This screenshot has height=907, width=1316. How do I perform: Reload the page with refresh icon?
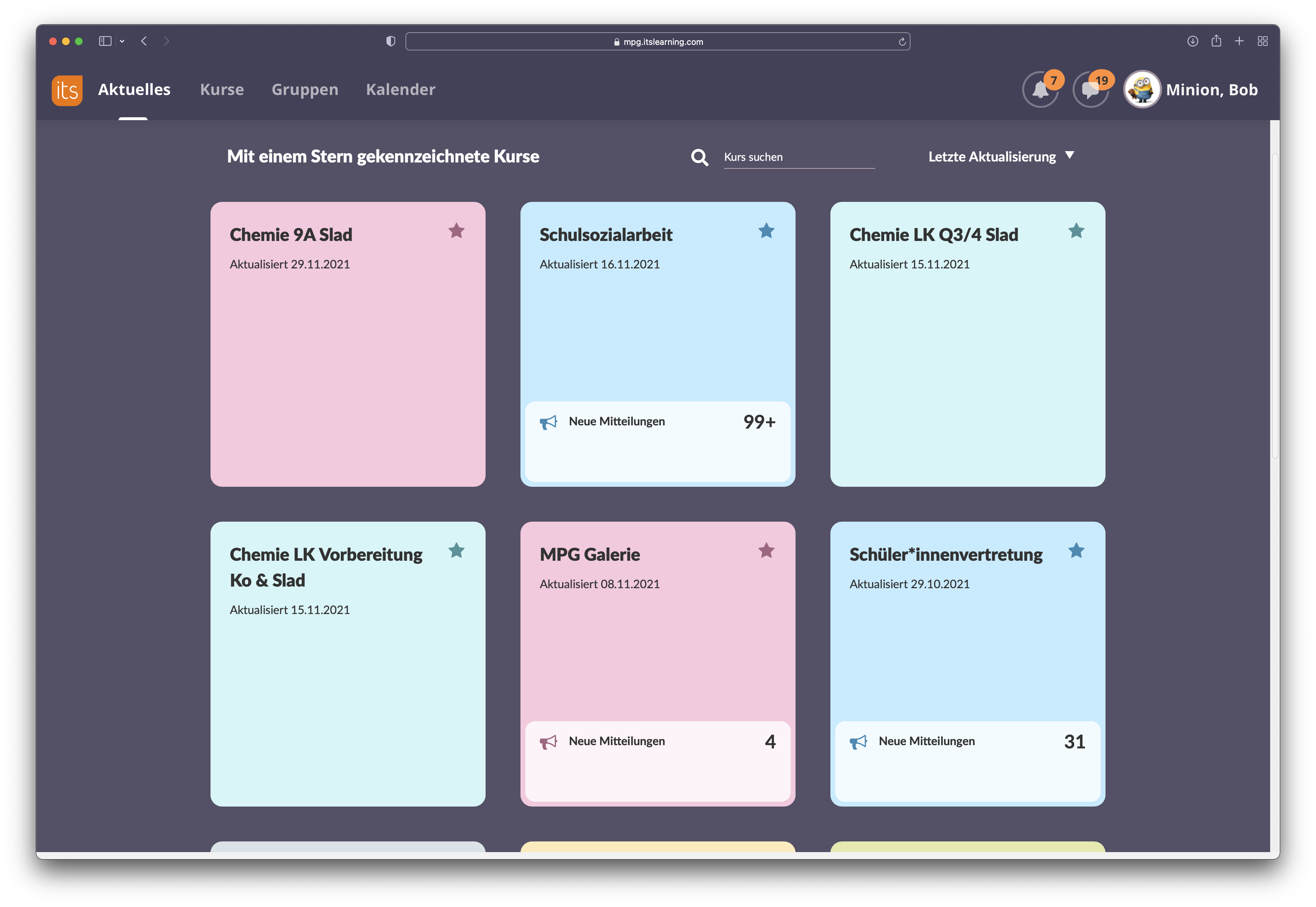(902, 41)
